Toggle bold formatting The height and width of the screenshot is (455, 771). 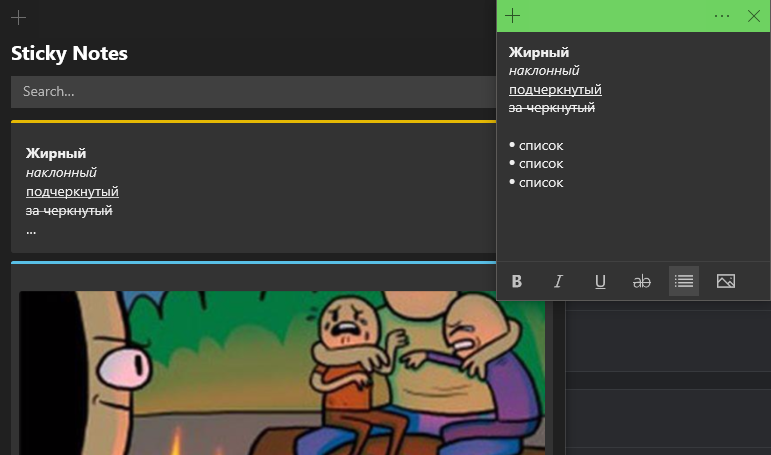coord(516,281)
